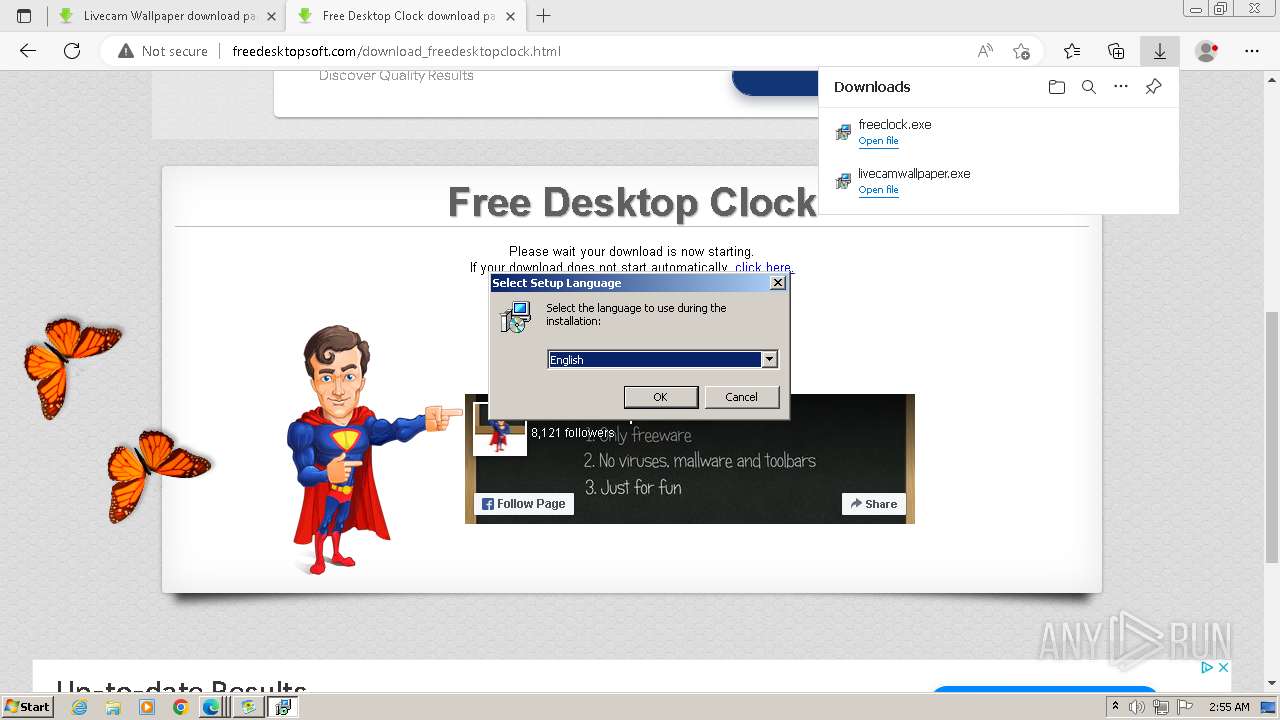Click the Windows Start button

(x=27, y=707)
